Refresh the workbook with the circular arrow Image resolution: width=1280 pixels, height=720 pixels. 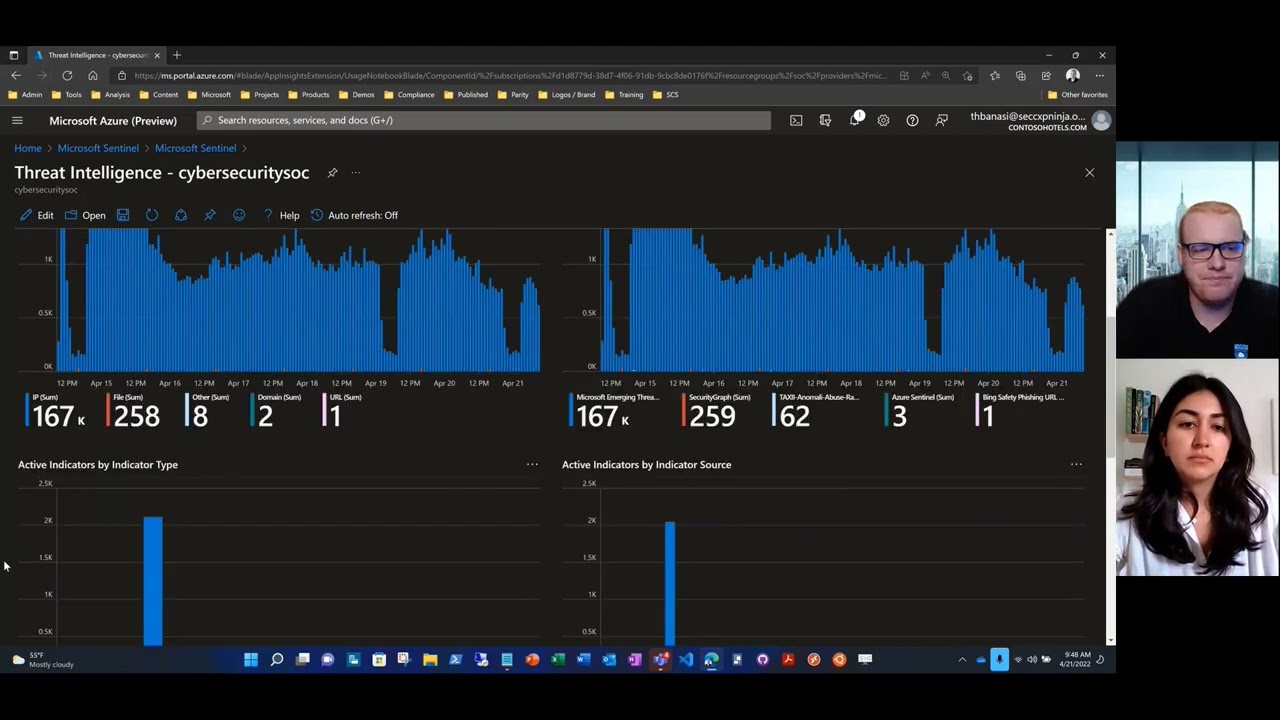(x=152, y=215)
